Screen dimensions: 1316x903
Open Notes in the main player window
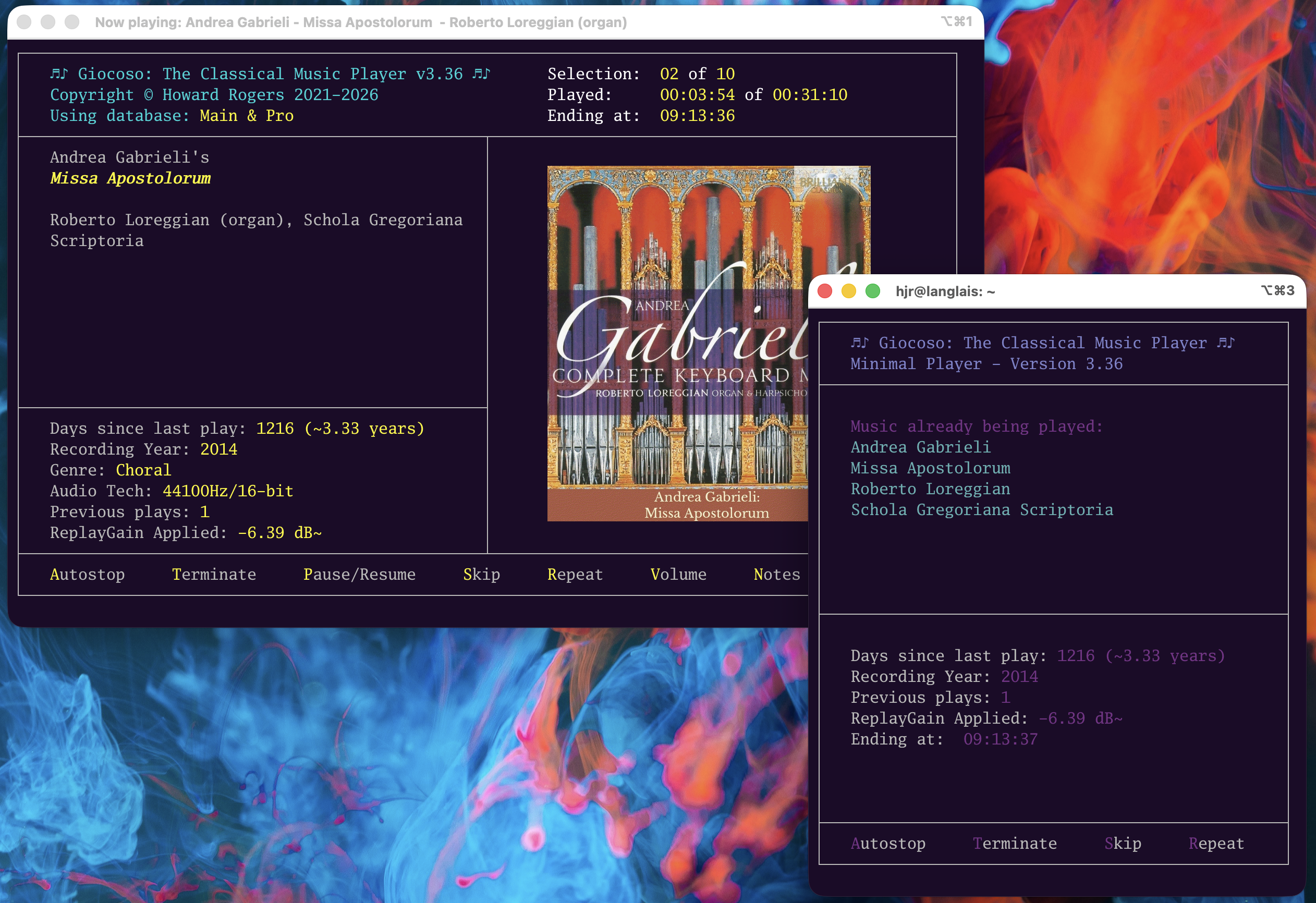pos(776,574)
